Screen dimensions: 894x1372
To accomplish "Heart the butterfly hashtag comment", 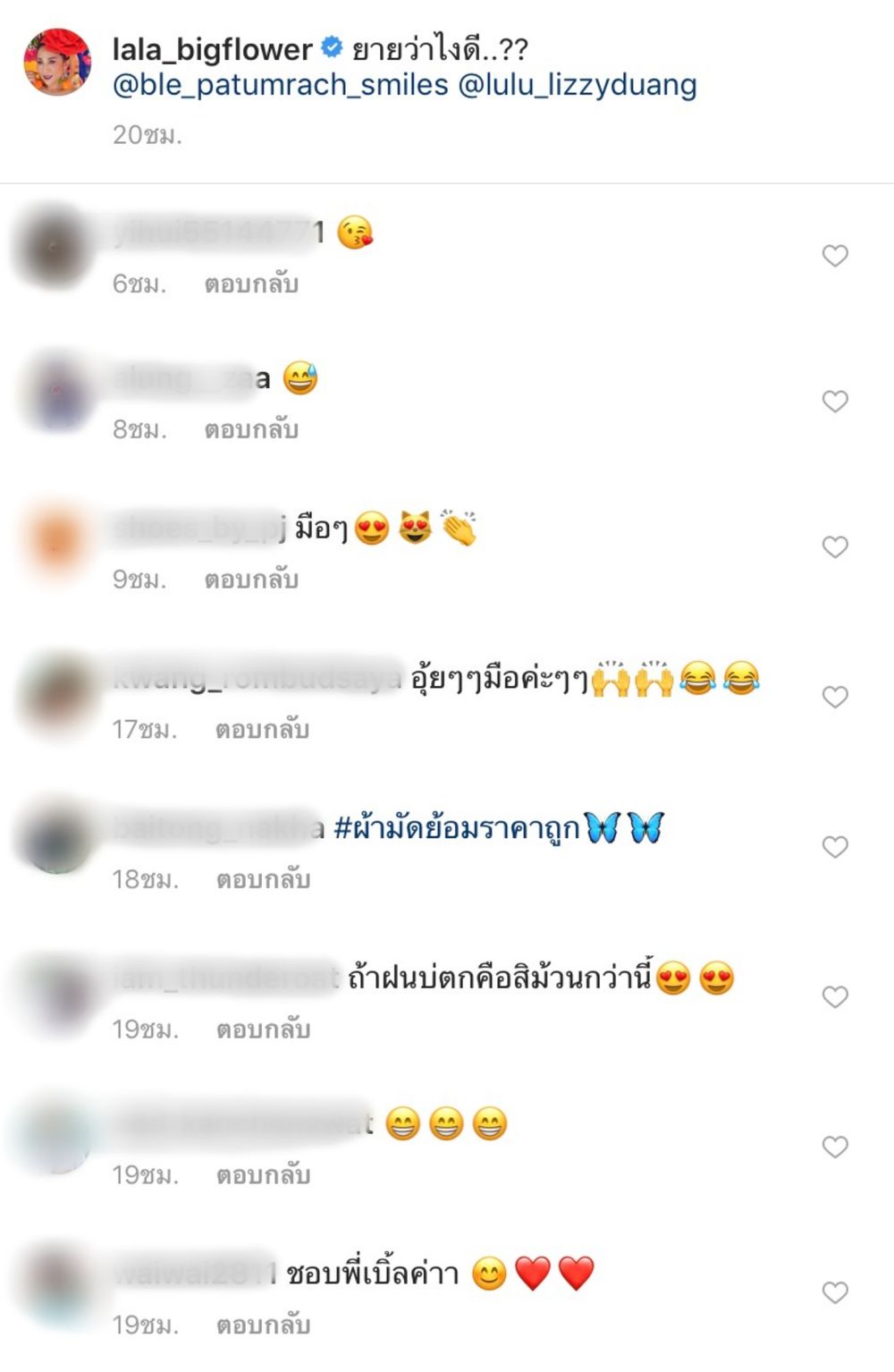I will pyautogui.click(x=835, y=847).
